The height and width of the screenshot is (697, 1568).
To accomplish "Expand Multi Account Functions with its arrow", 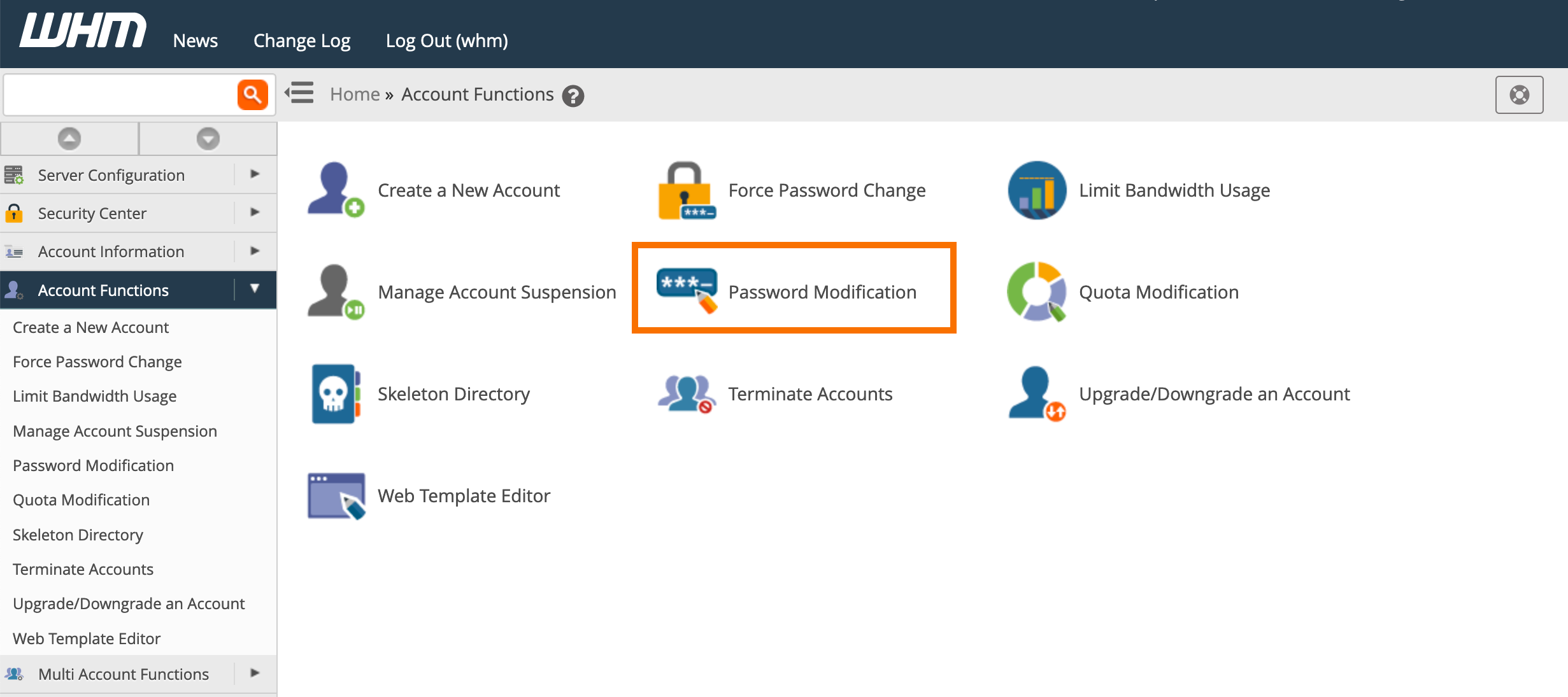I will pyautogui.click(x=255, y=673).
